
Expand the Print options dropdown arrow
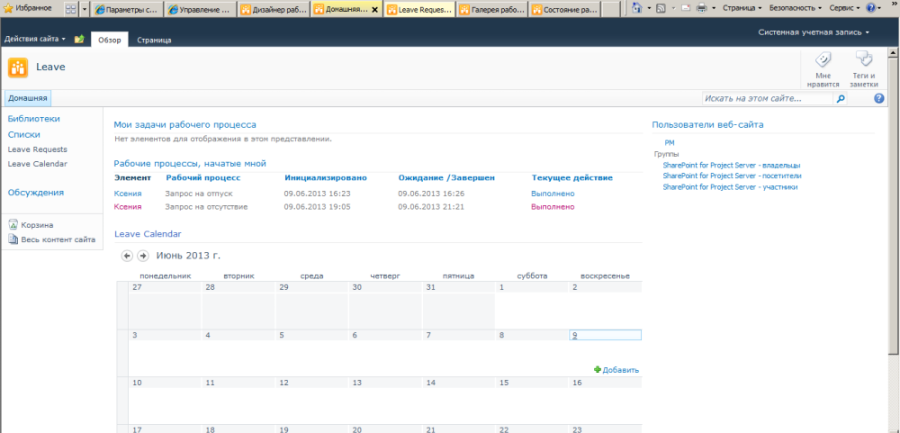(x=713, y=9)
